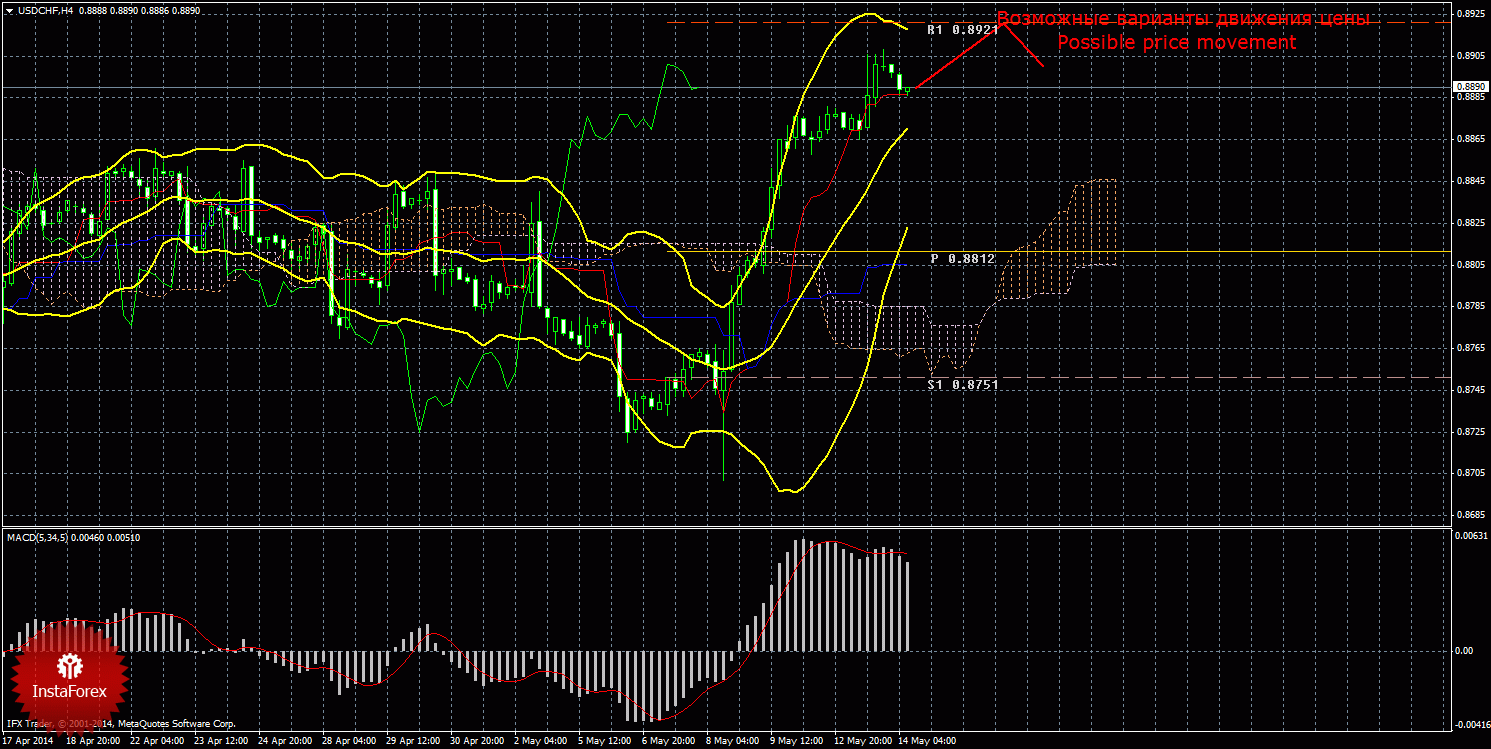Click the 0.8685 price axis label
Viewport: 1491px width, 749px height.
pos(1470,515)
